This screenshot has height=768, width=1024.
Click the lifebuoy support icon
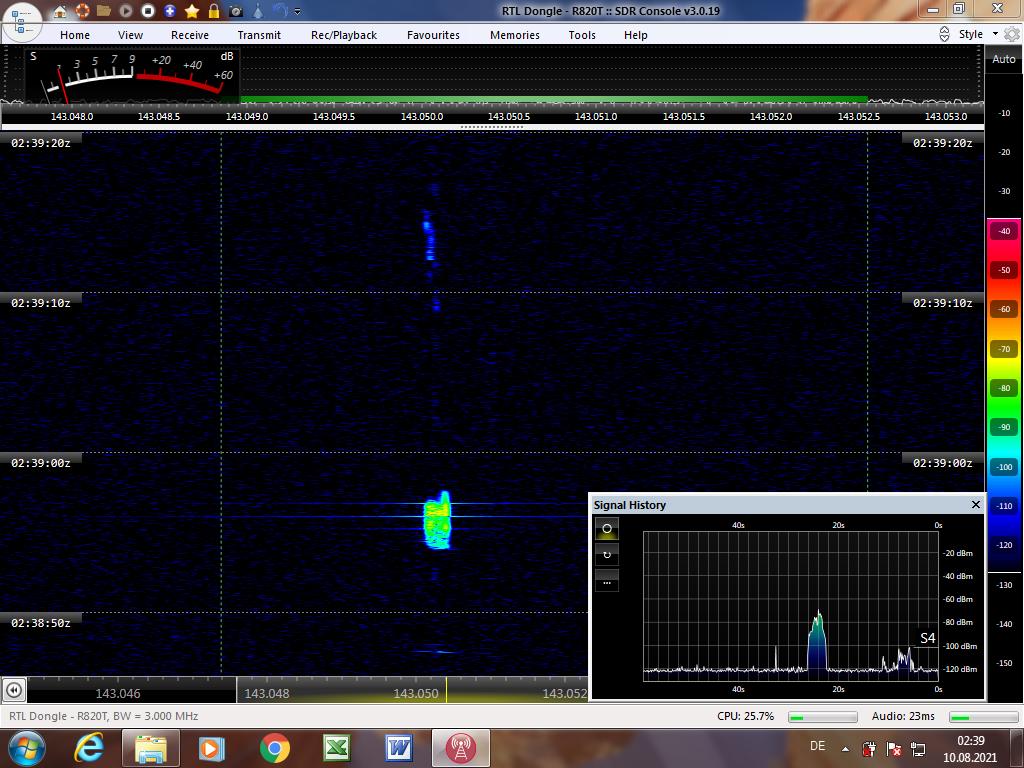coord(82,11)
